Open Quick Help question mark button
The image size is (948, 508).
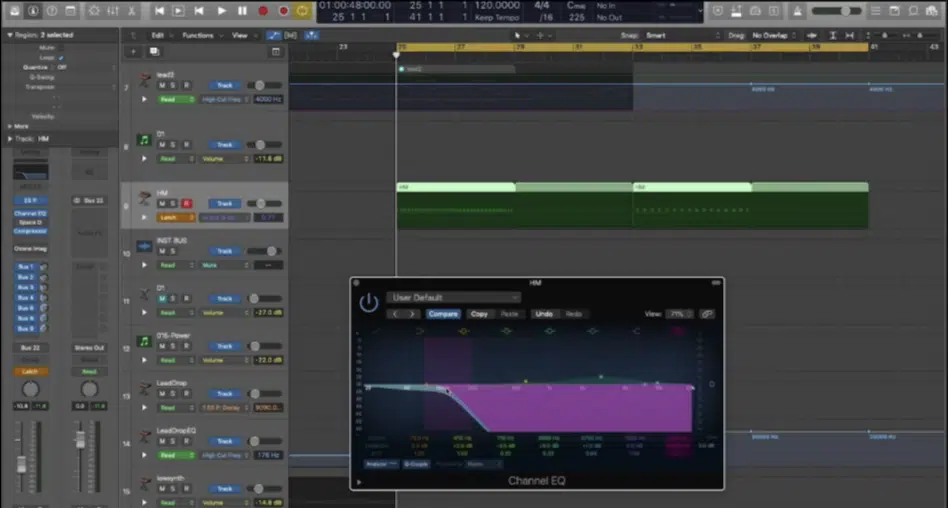coord(52,11)
